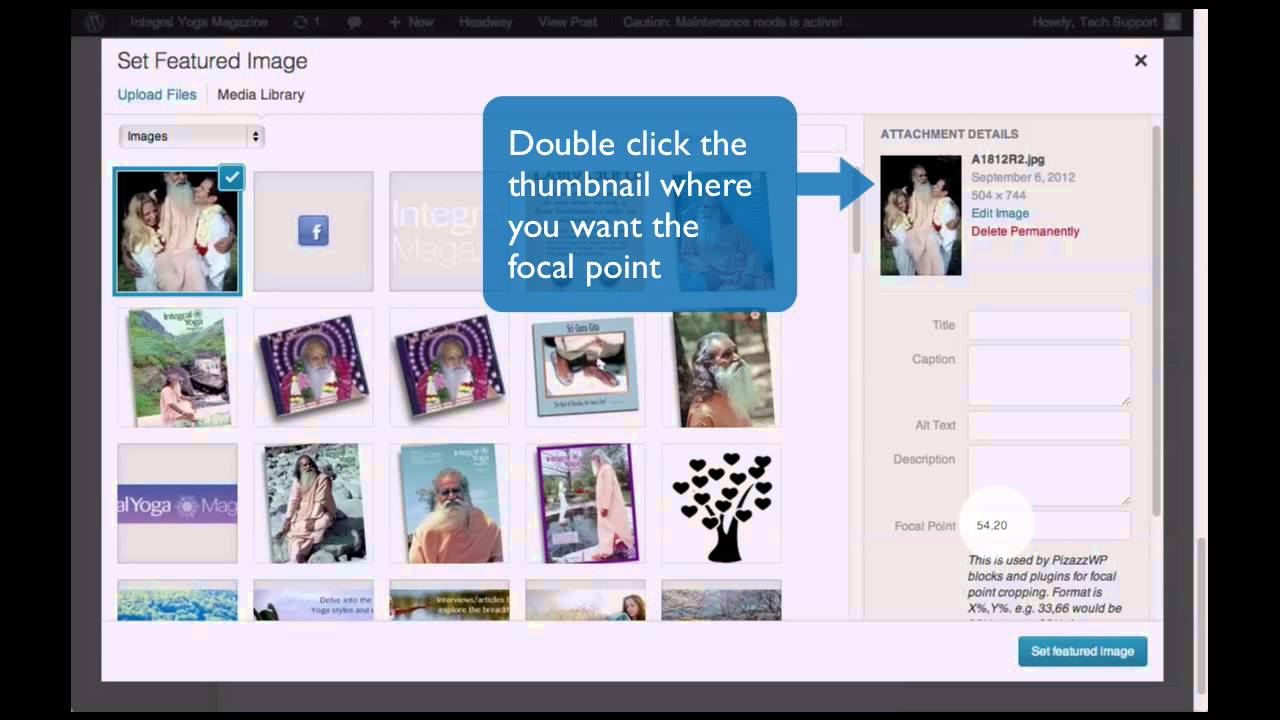
Task: Click the Edit Image link
Action: pyautogui.click(x=1000, y=213)
